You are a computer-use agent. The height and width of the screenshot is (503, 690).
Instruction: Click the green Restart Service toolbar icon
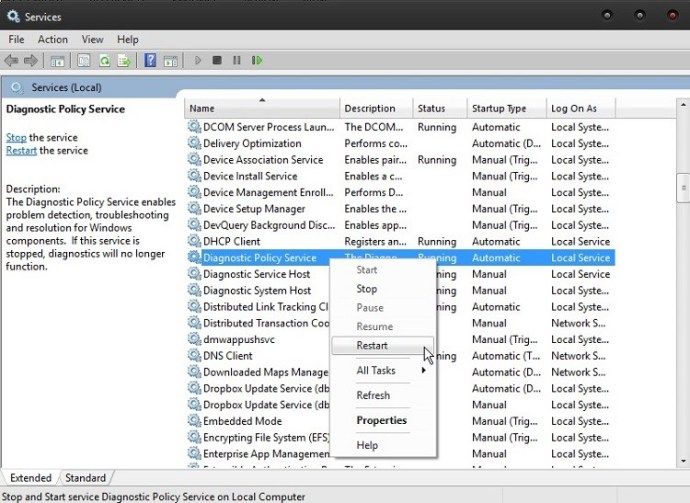(x=257, y=60)
